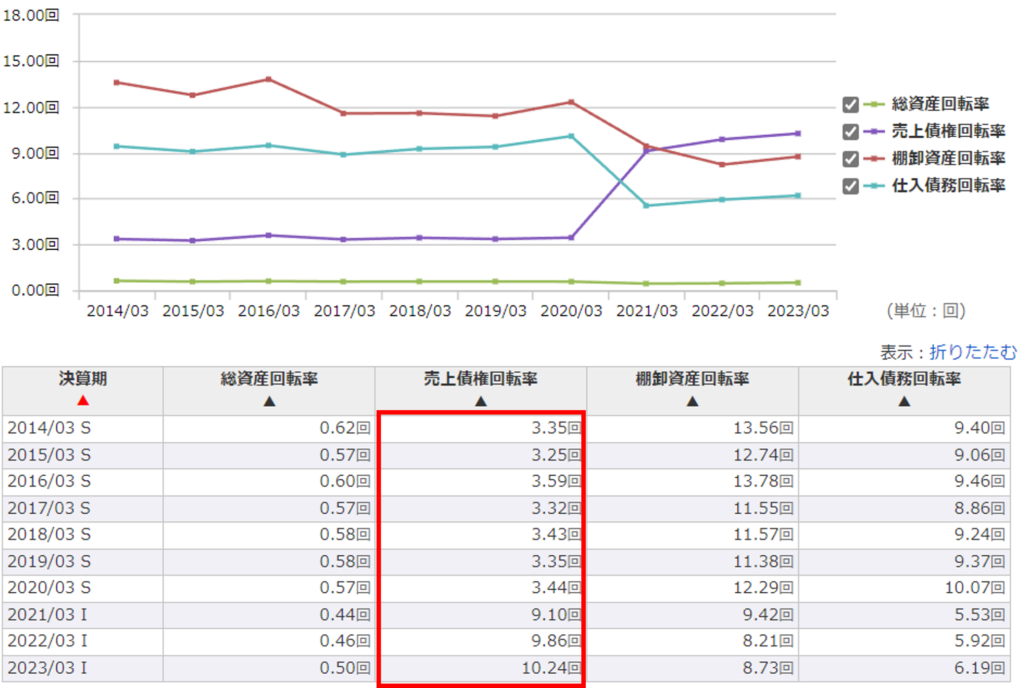
Task: Hide the 仕入債務回転率 series checkbox
Action: coord(851,185)
